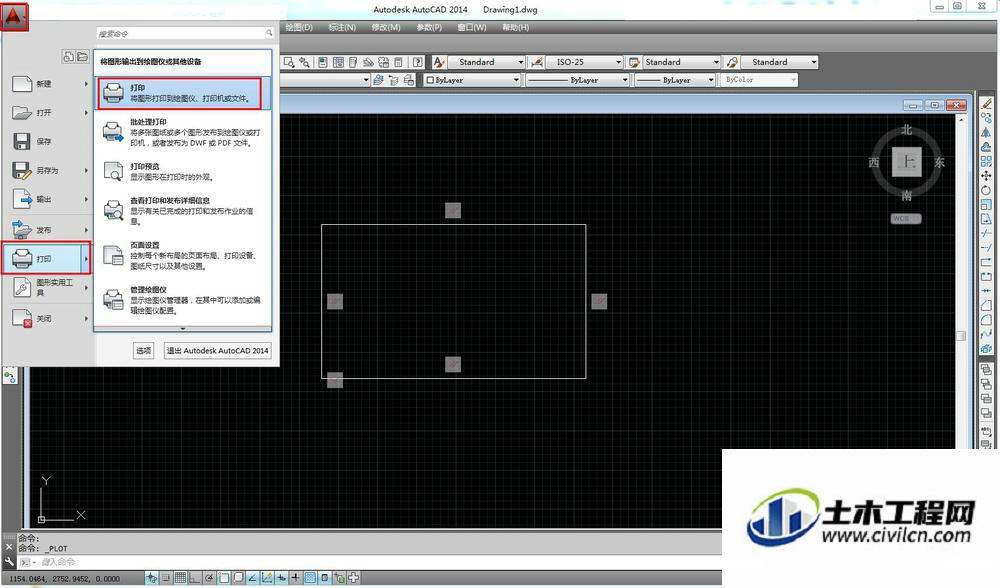Click the toolbar help question-mark icon

417,62
